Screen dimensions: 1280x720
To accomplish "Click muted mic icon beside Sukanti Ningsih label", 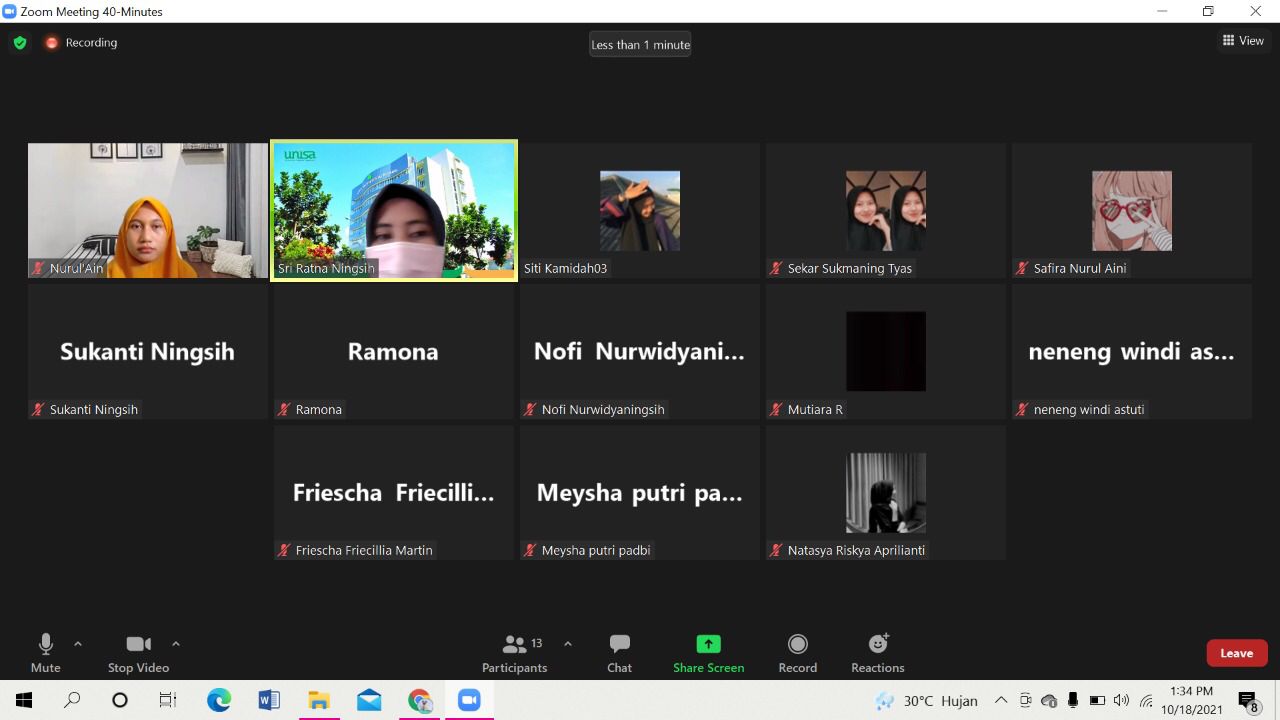I will pos(39,409).
